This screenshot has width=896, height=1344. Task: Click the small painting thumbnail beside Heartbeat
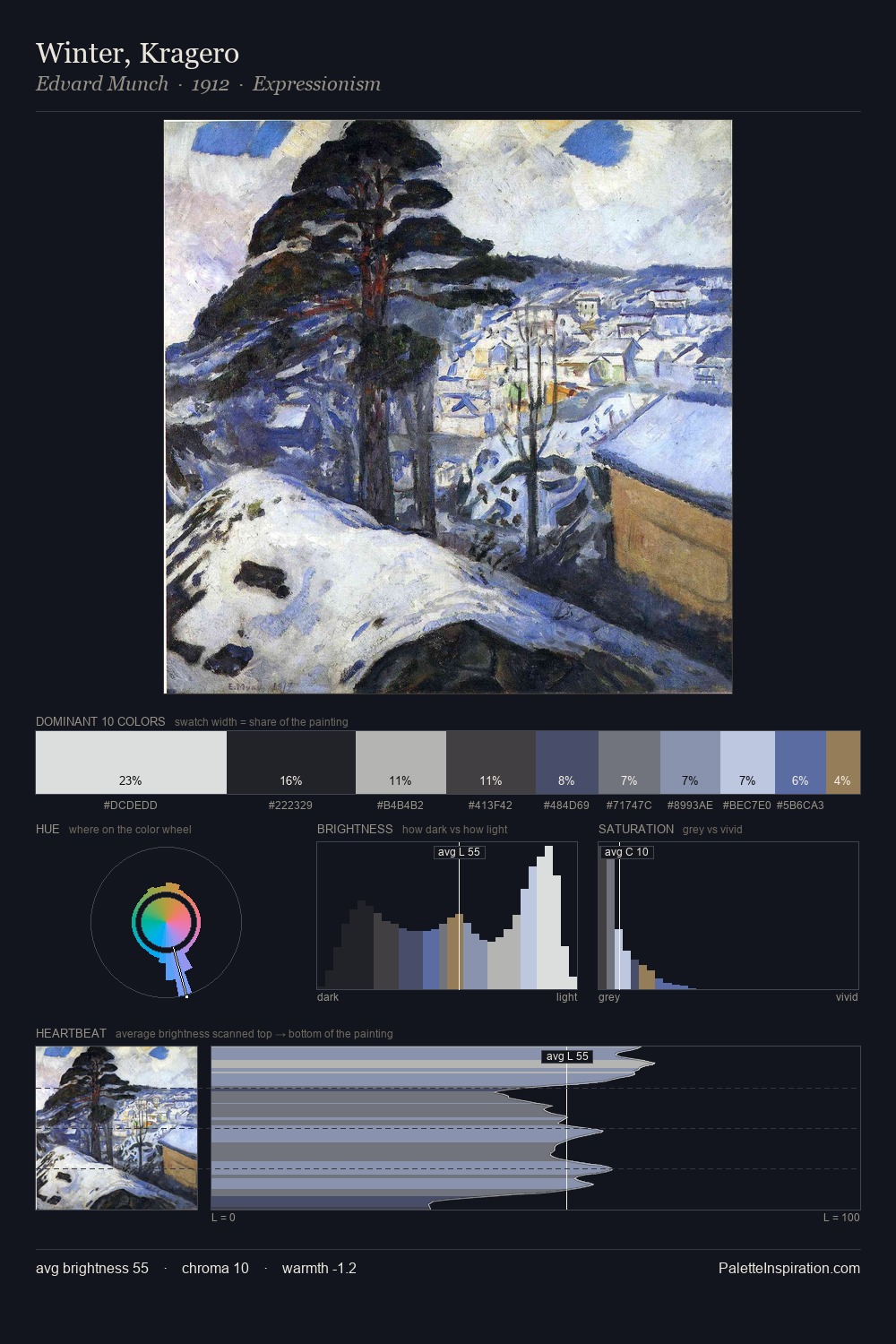[116, 1128]
